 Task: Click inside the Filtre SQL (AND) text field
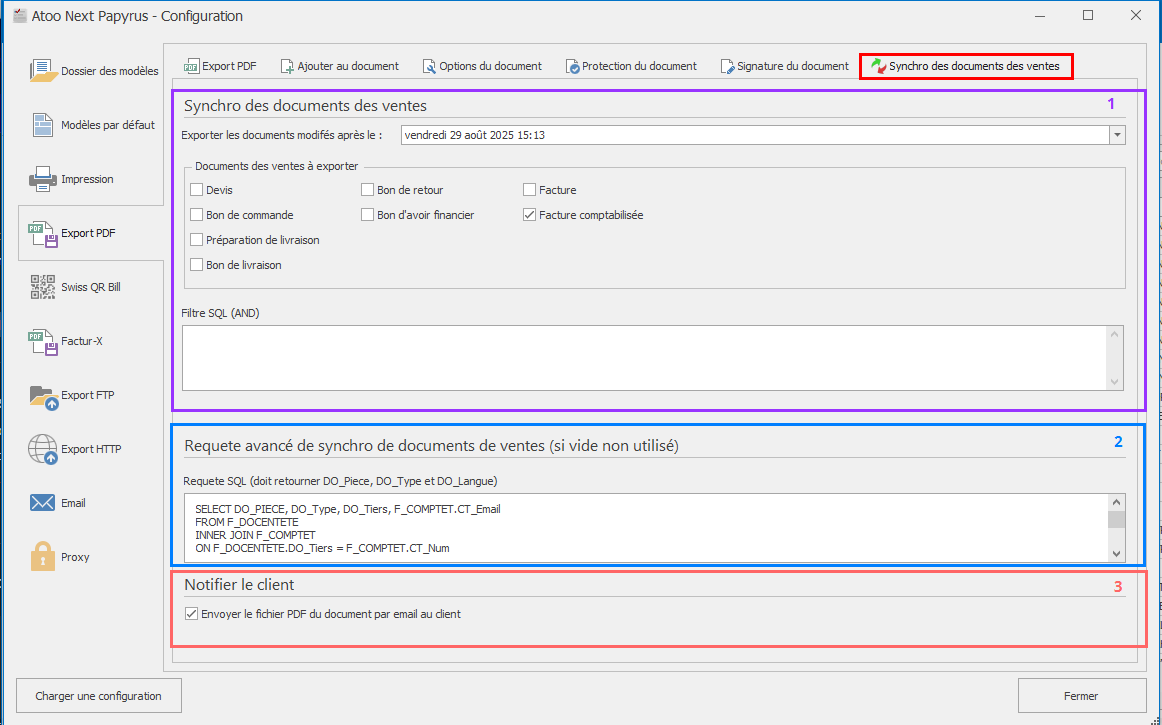tap(644, 357)
